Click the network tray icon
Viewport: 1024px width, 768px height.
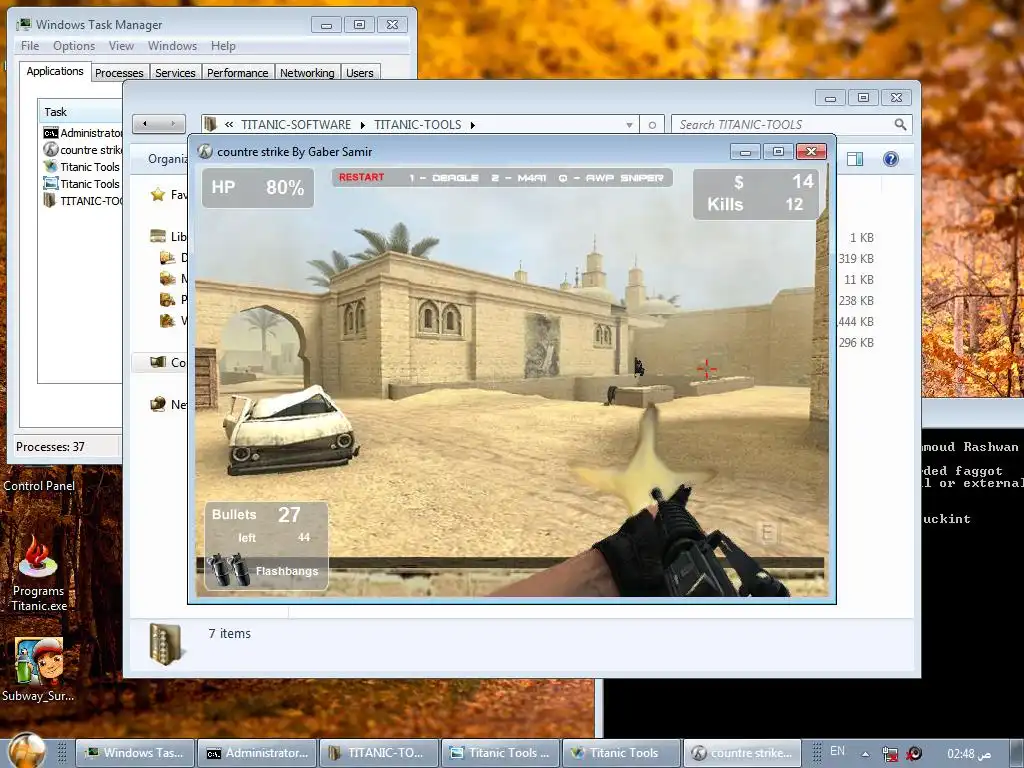point(889,754)
